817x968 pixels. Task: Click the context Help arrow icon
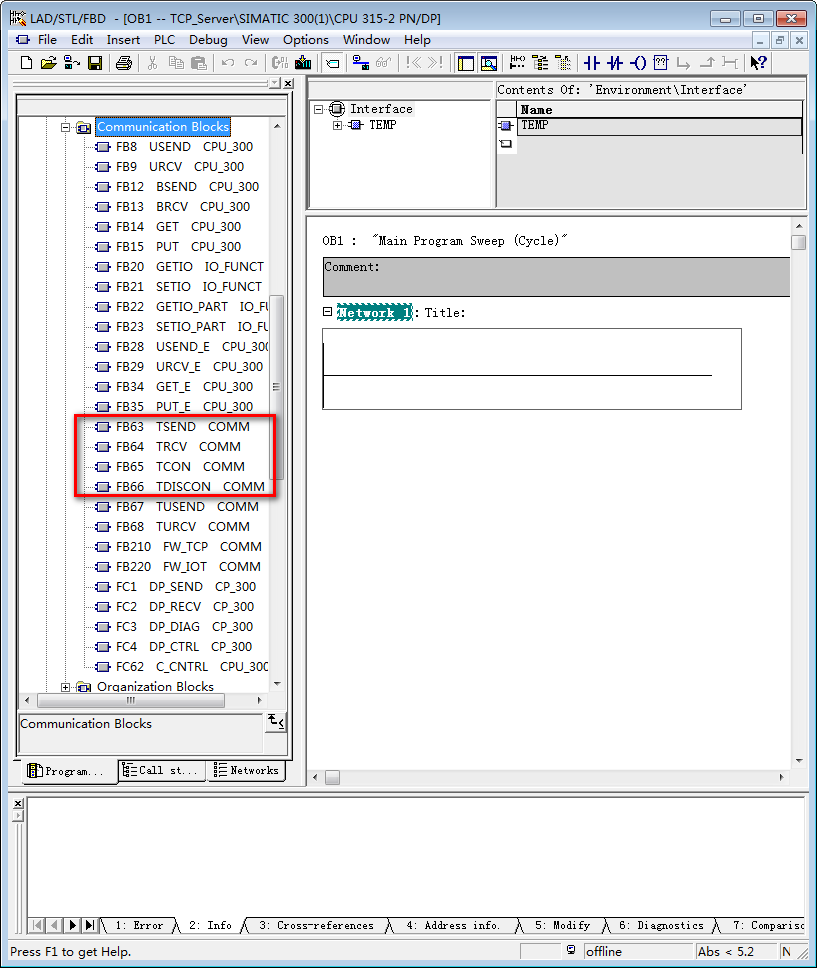tap(758, 62)
